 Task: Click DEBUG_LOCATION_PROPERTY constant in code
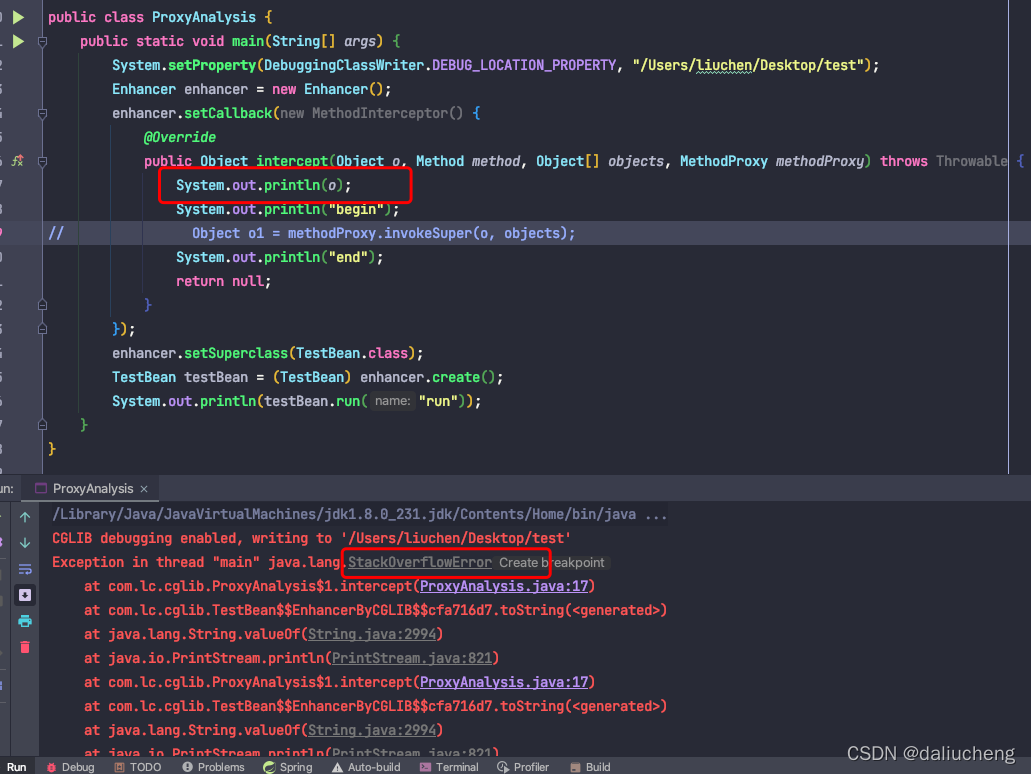523,65
